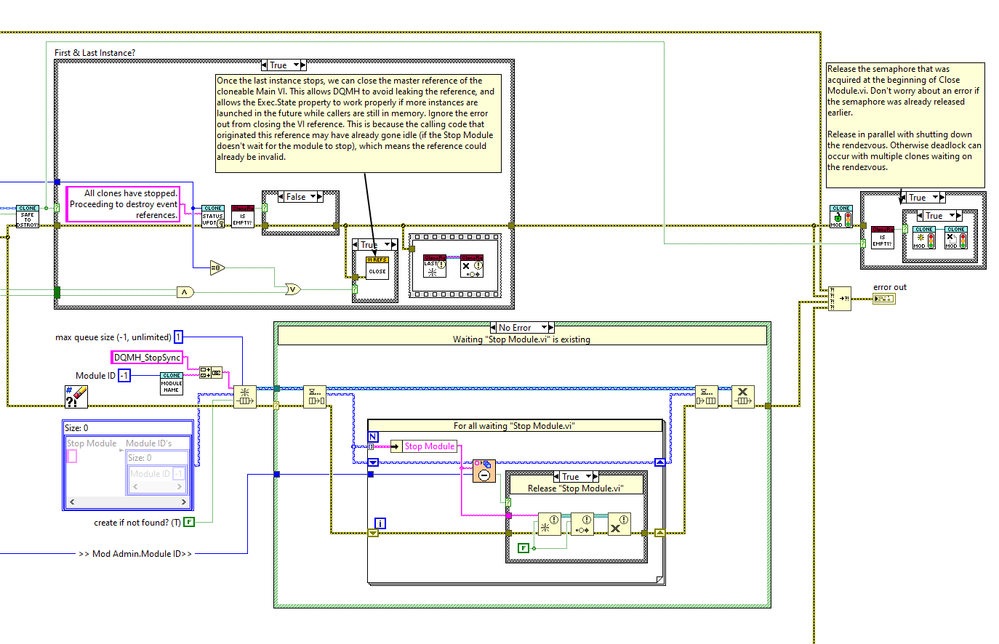Viewport: 999px width, 644px height.
Task: Toggle the create if not found boolean constant
Action: pyautogui.click(x=189, y=522)
